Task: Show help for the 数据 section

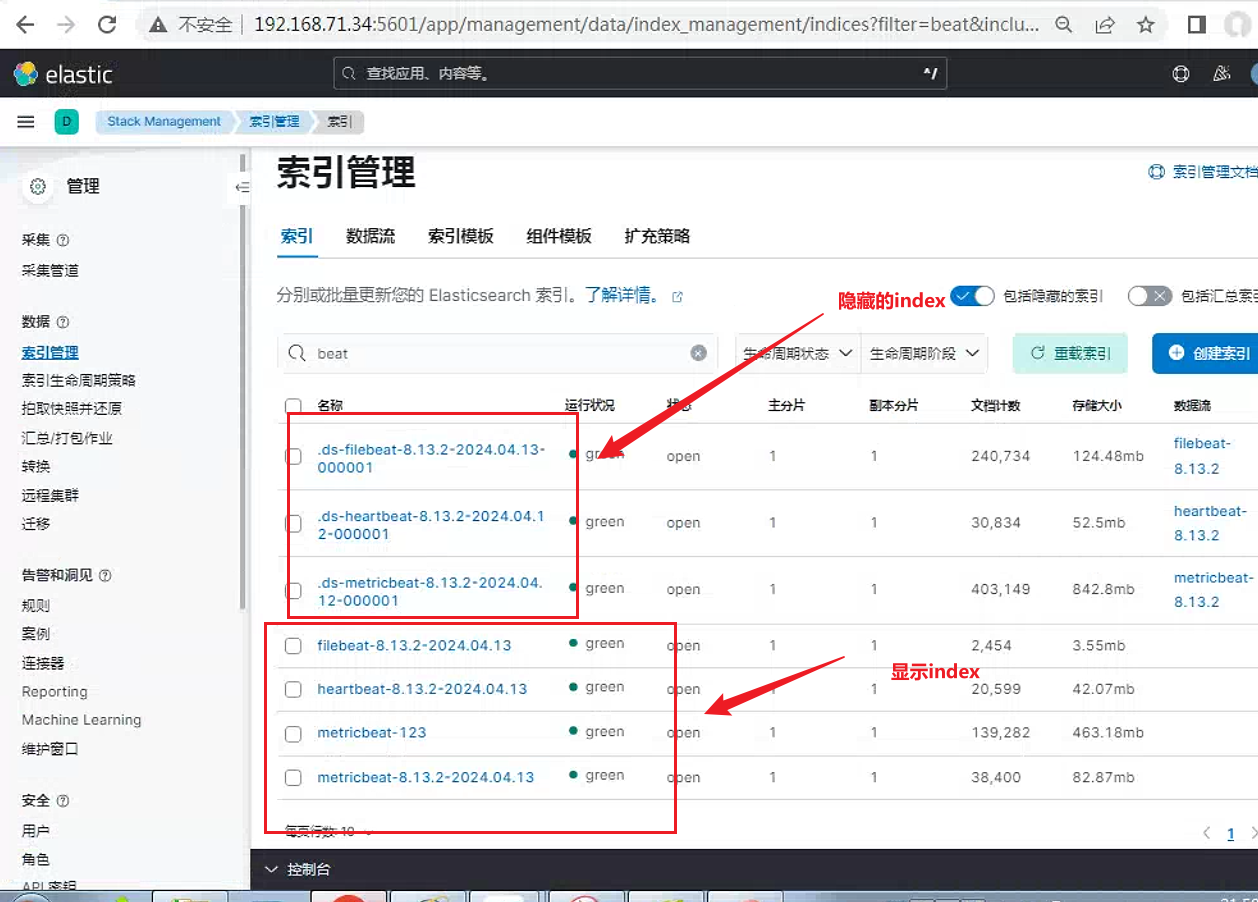Action: (x=63, y=322)
